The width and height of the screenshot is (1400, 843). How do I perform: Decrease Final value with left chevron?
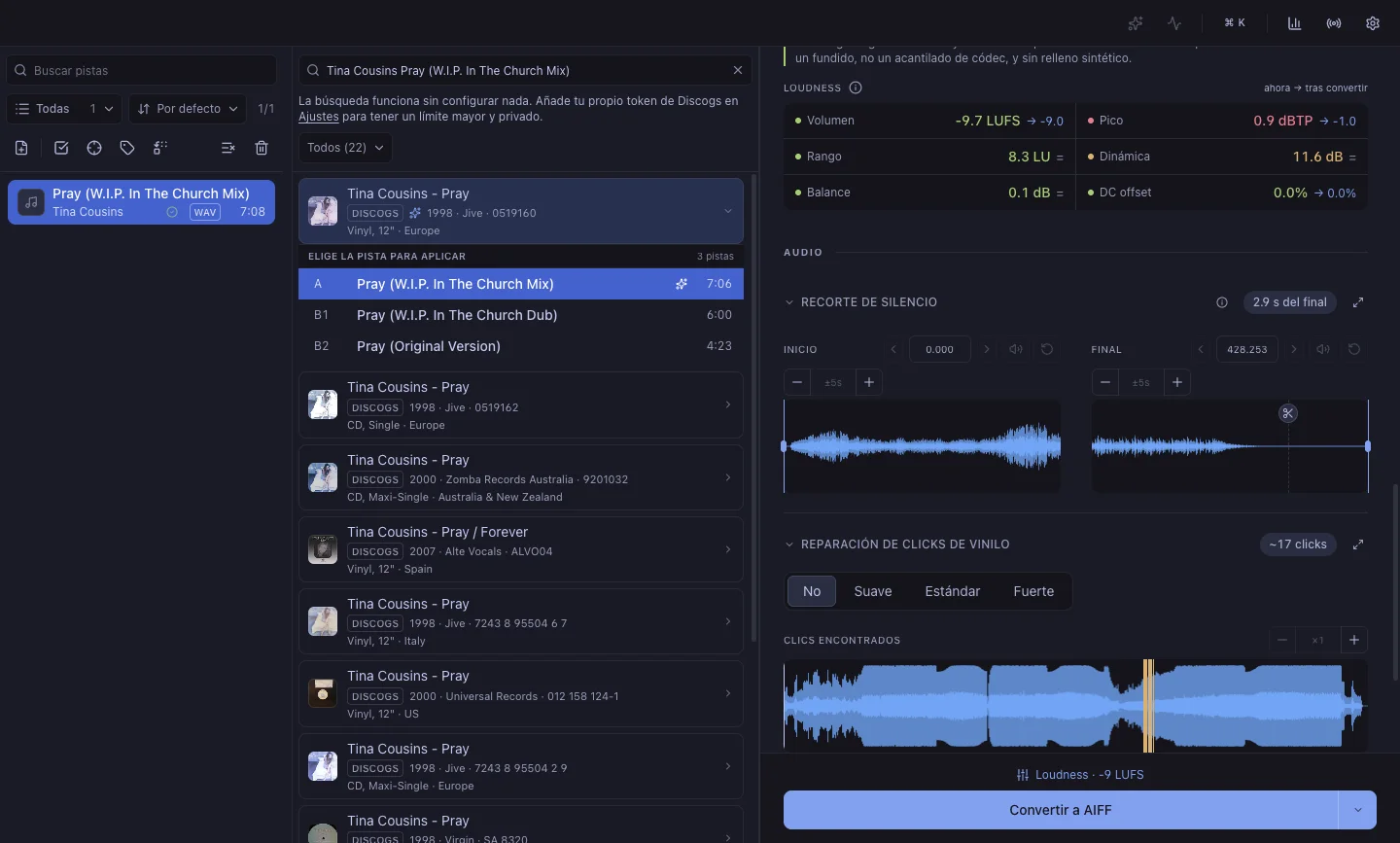1201,349
